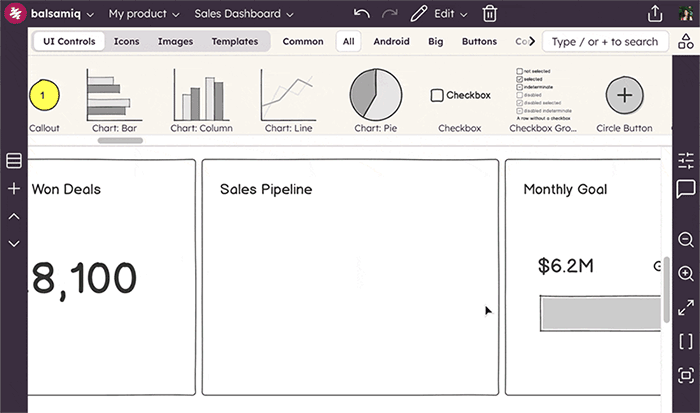Select the Android category filter

coord(392,42)
